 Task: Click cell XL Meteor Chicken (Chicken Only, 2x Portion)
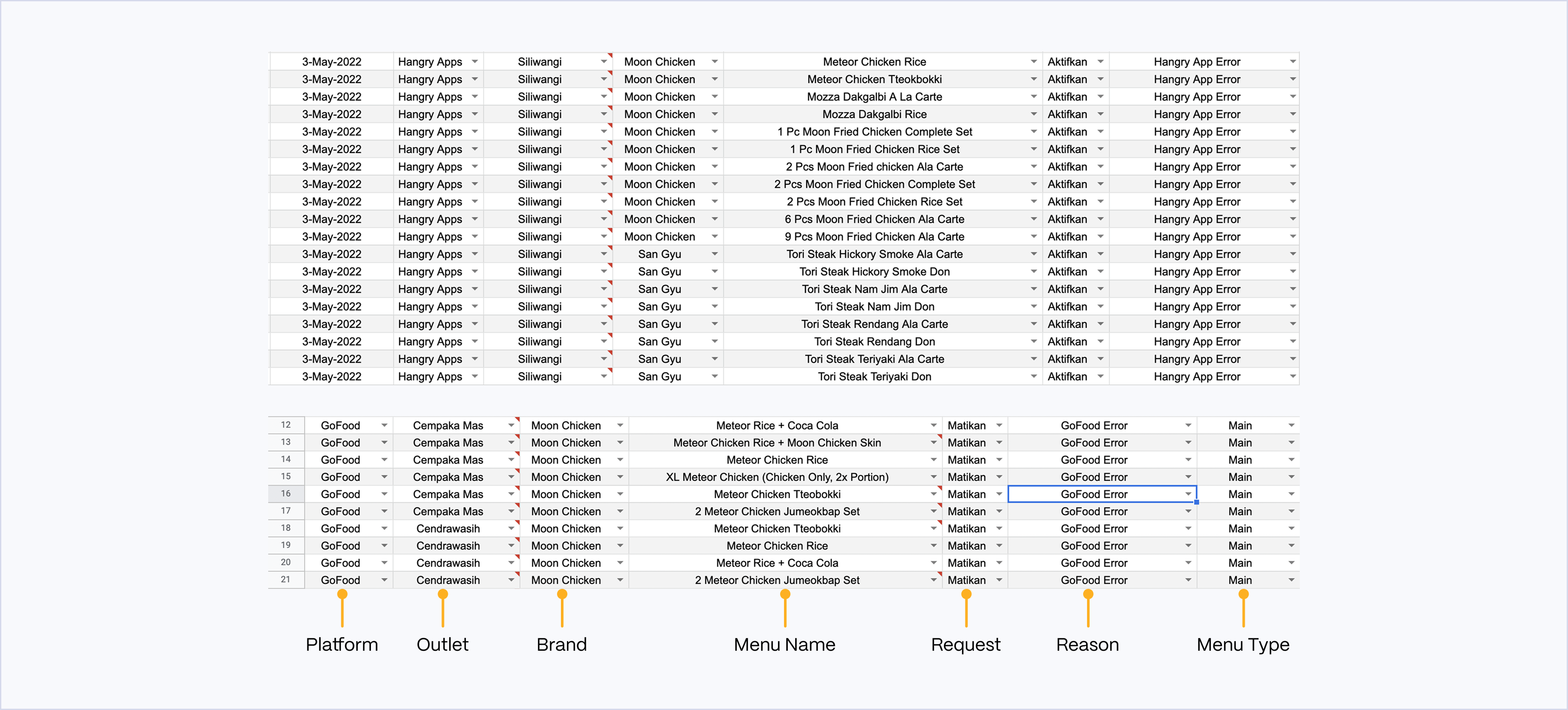[x=785, y=477]
